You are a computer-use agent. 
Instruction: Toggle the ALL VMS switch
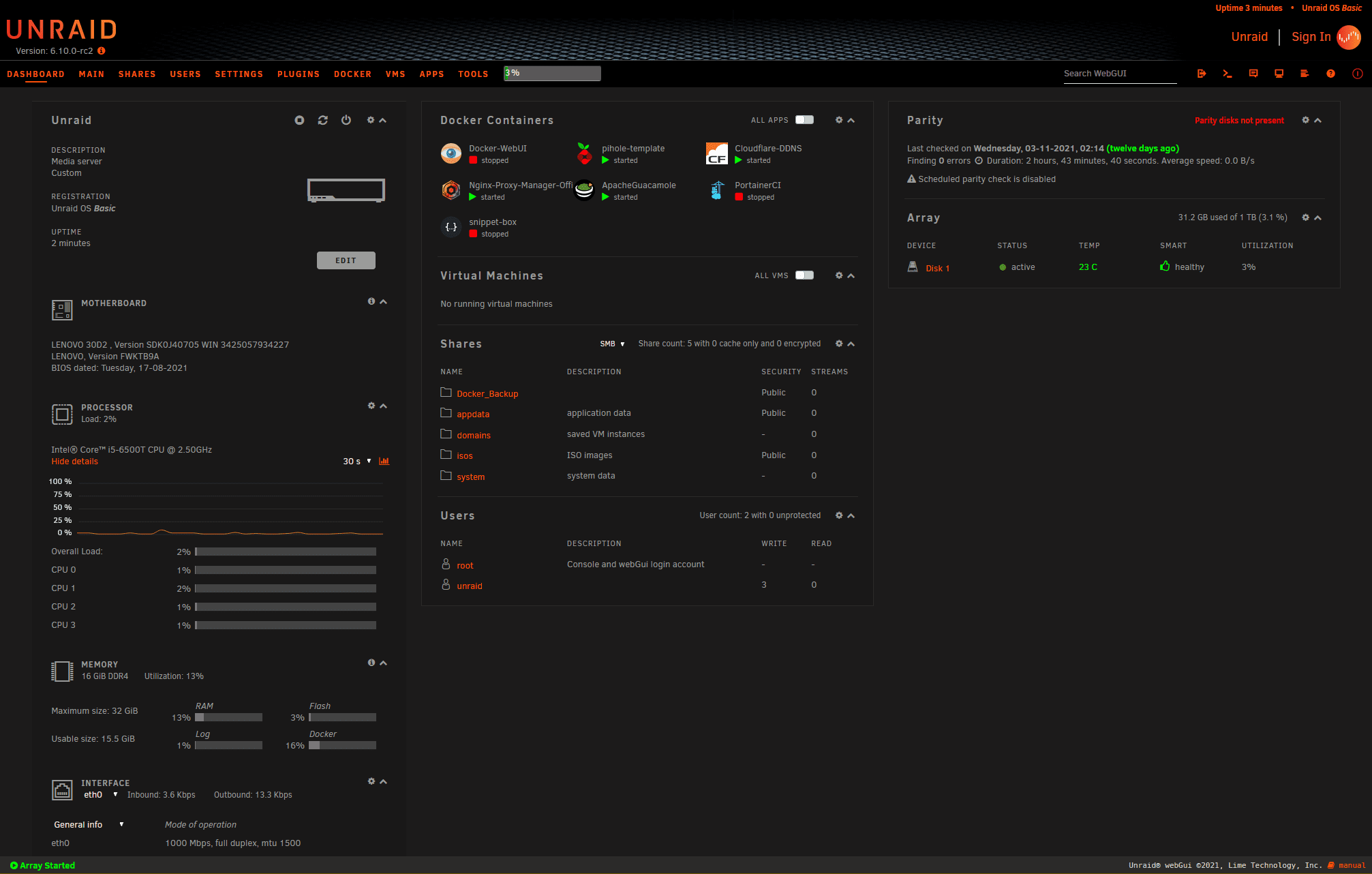[804, 275]
